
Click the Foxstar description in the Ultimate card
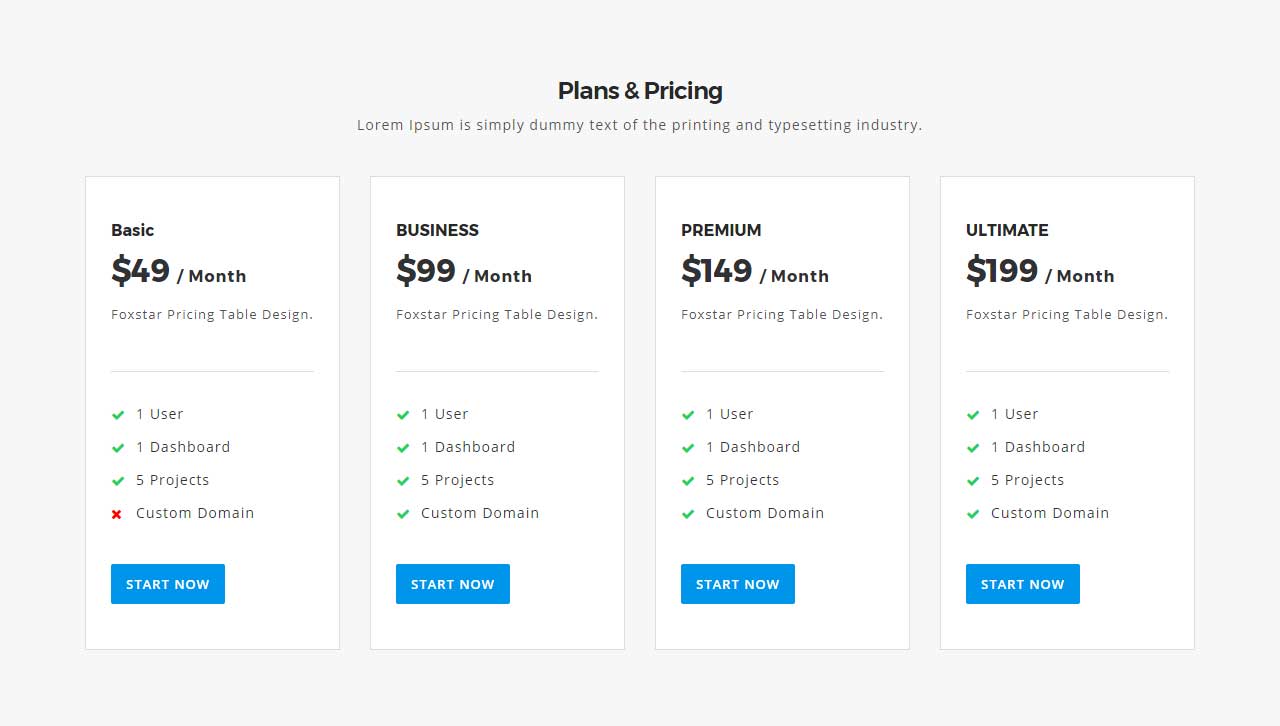[x=1067, y=314]
